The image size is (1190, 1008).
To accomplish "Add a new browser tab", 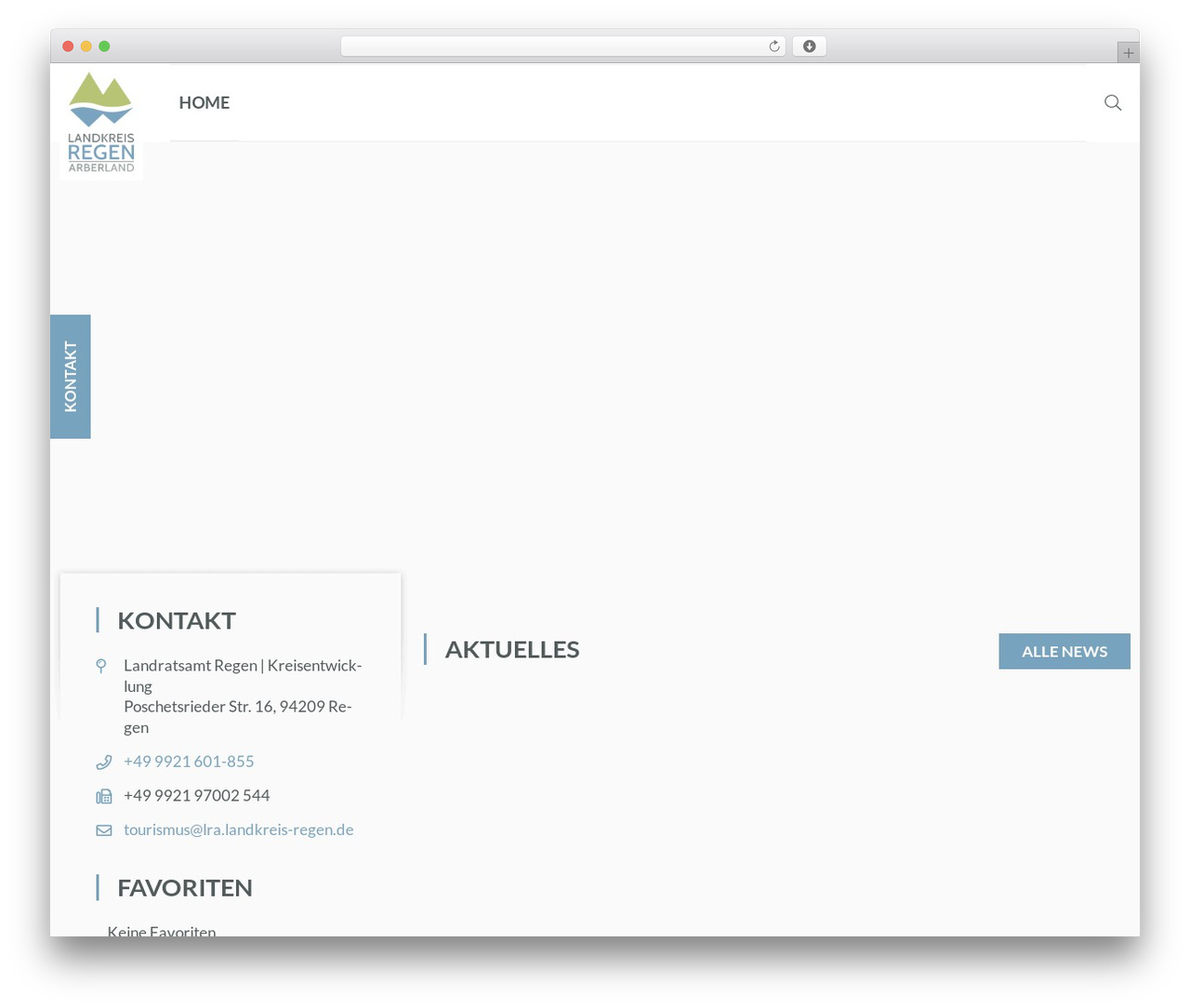I will [x=1129, y=53].
